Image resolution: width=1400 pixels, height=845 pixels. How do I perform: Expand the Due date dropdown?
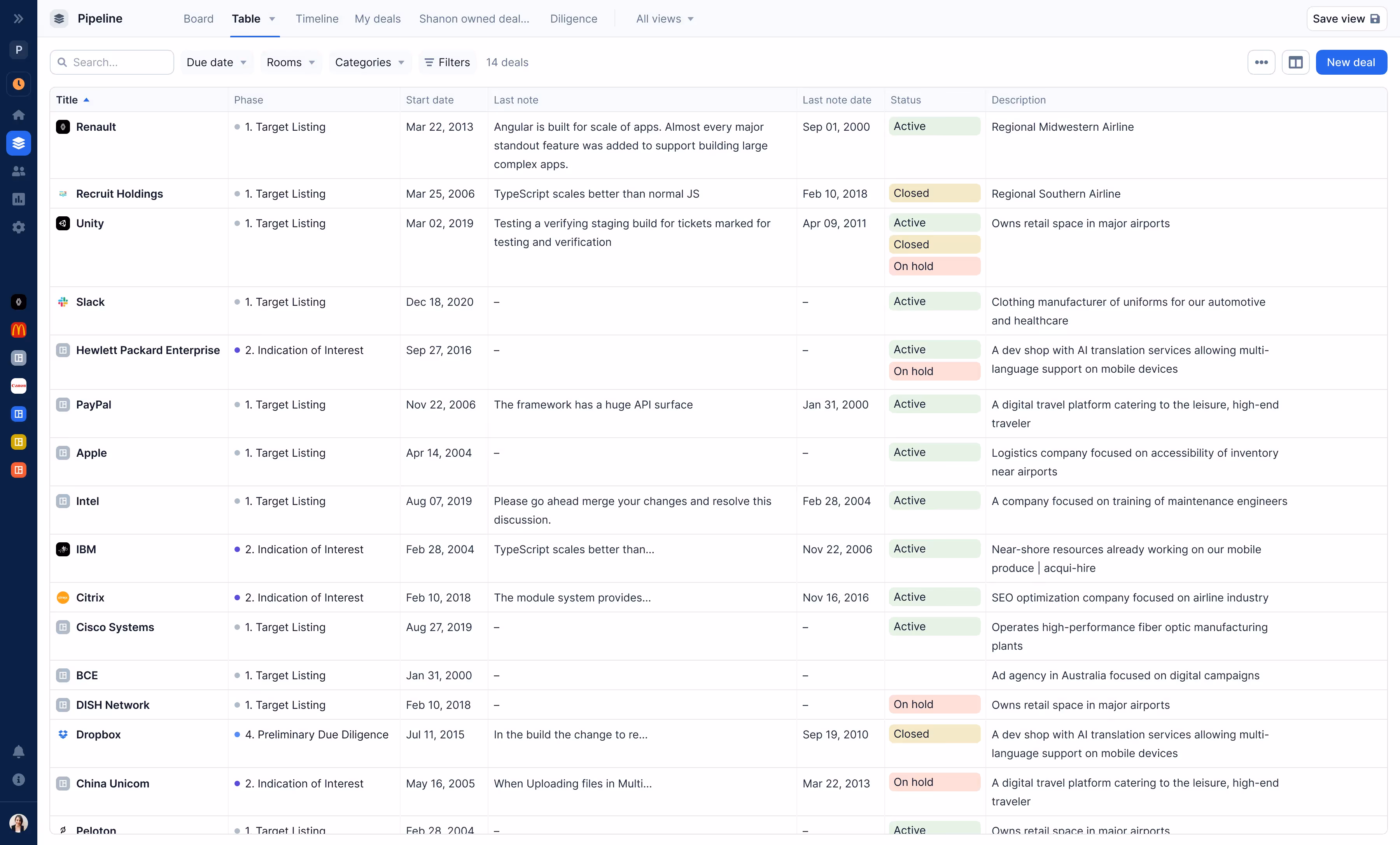pos(217,63)
